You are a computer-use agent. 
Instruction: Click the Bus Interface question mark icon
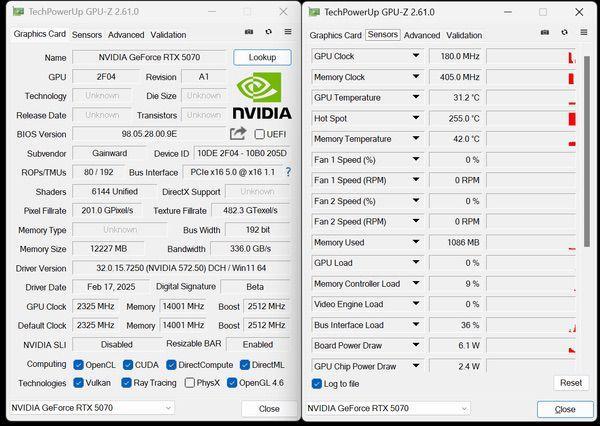(x=288, y=172)
